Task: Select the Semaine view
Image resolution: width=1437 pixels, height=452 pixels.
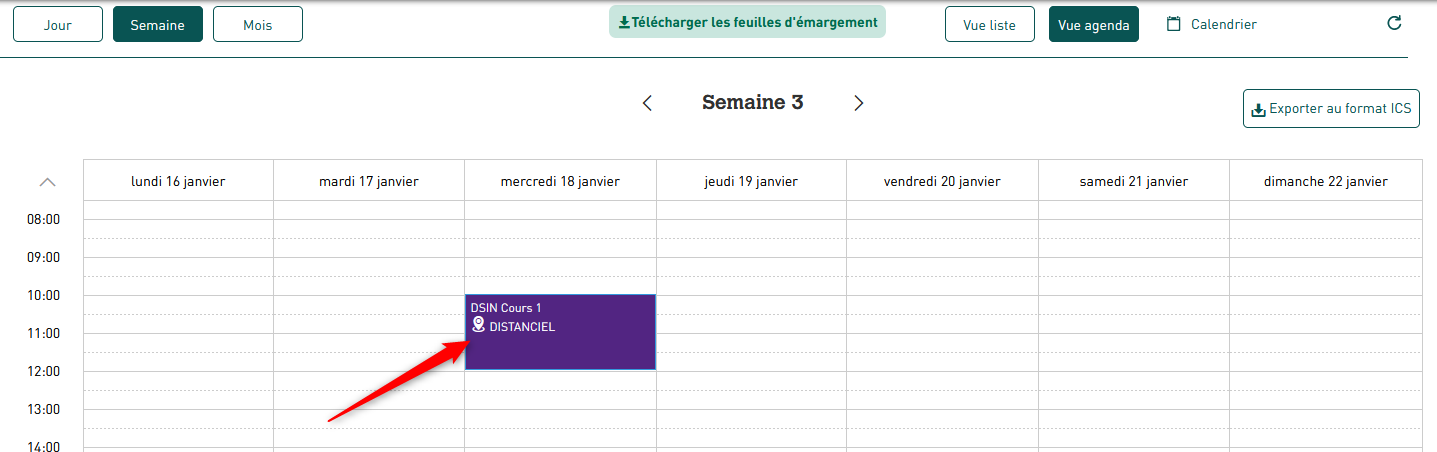Action: pos(158,25)
